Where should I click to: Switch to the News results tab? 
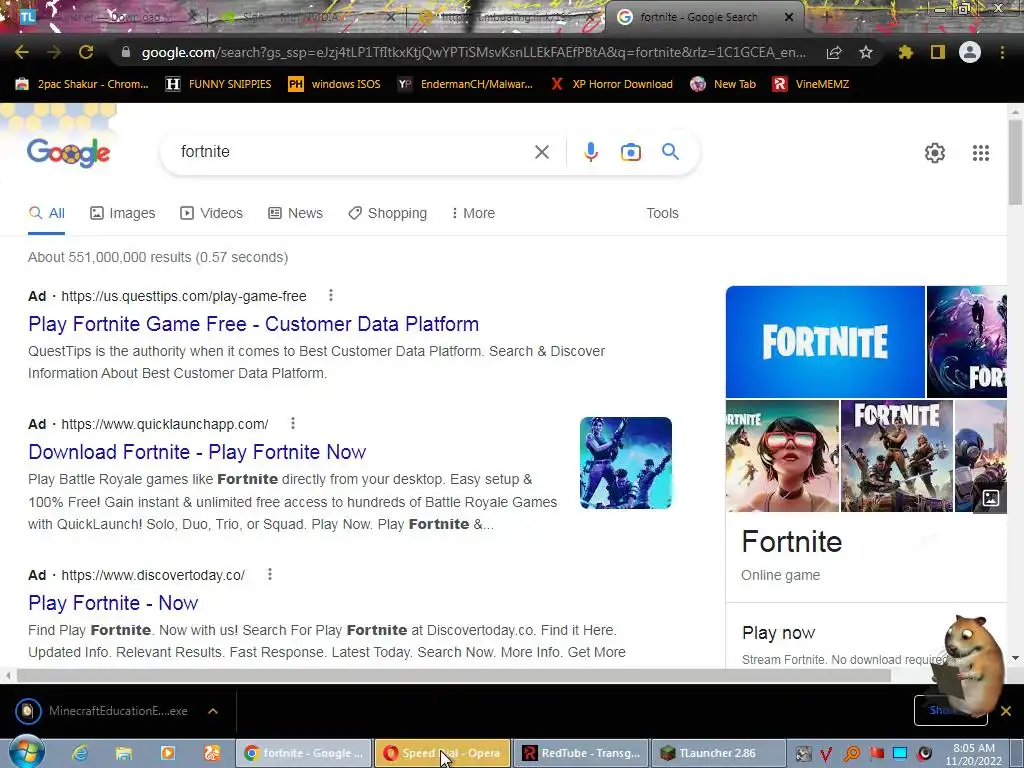click(295, 213)
